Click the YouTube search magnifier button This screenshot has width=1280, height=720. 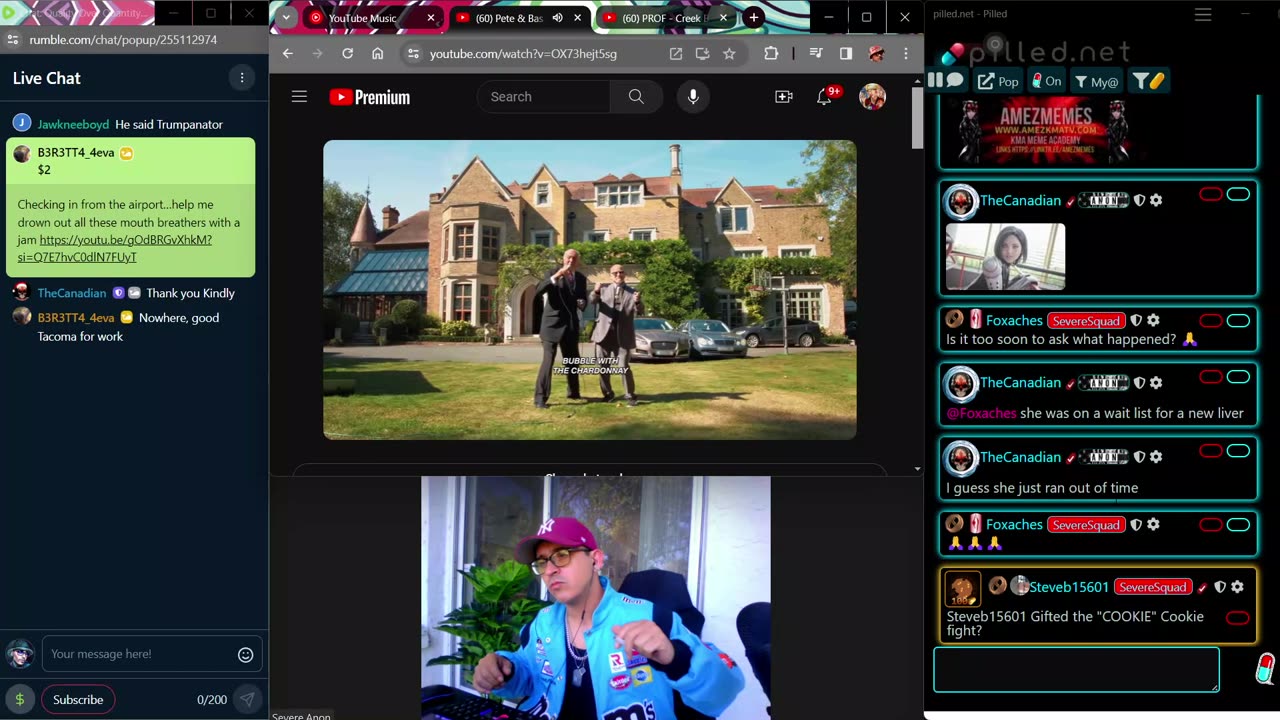[x=636, y=97]
